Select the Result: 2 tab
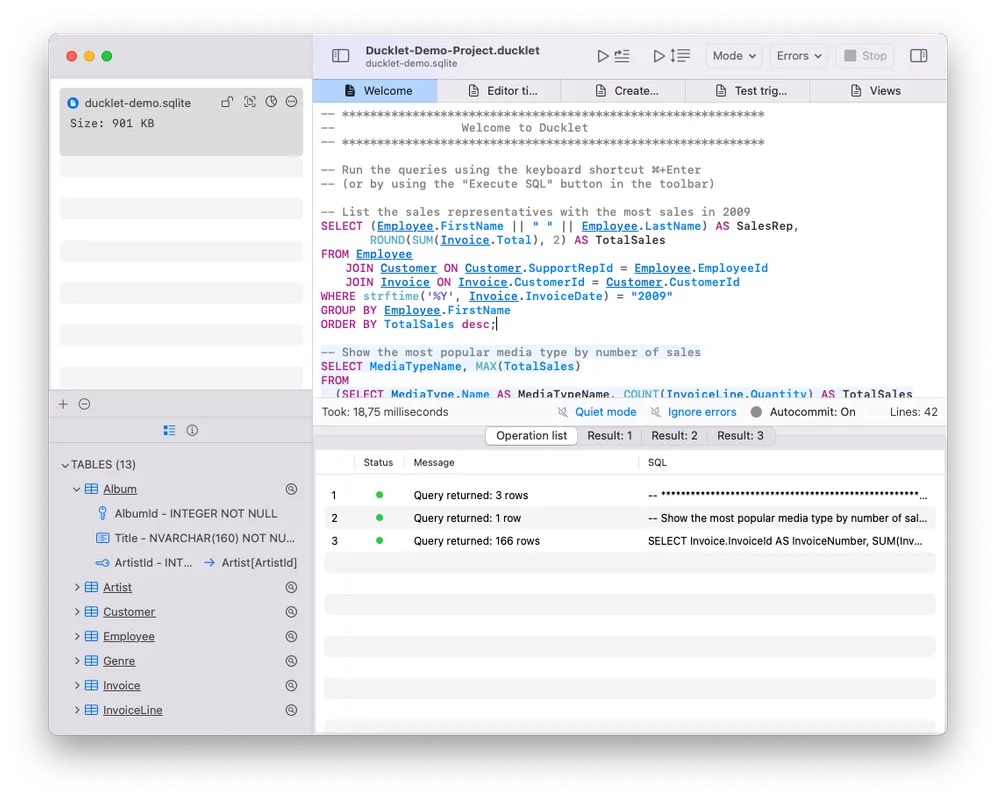This screenshot has width=996, height=800. (x=674, y=436)
